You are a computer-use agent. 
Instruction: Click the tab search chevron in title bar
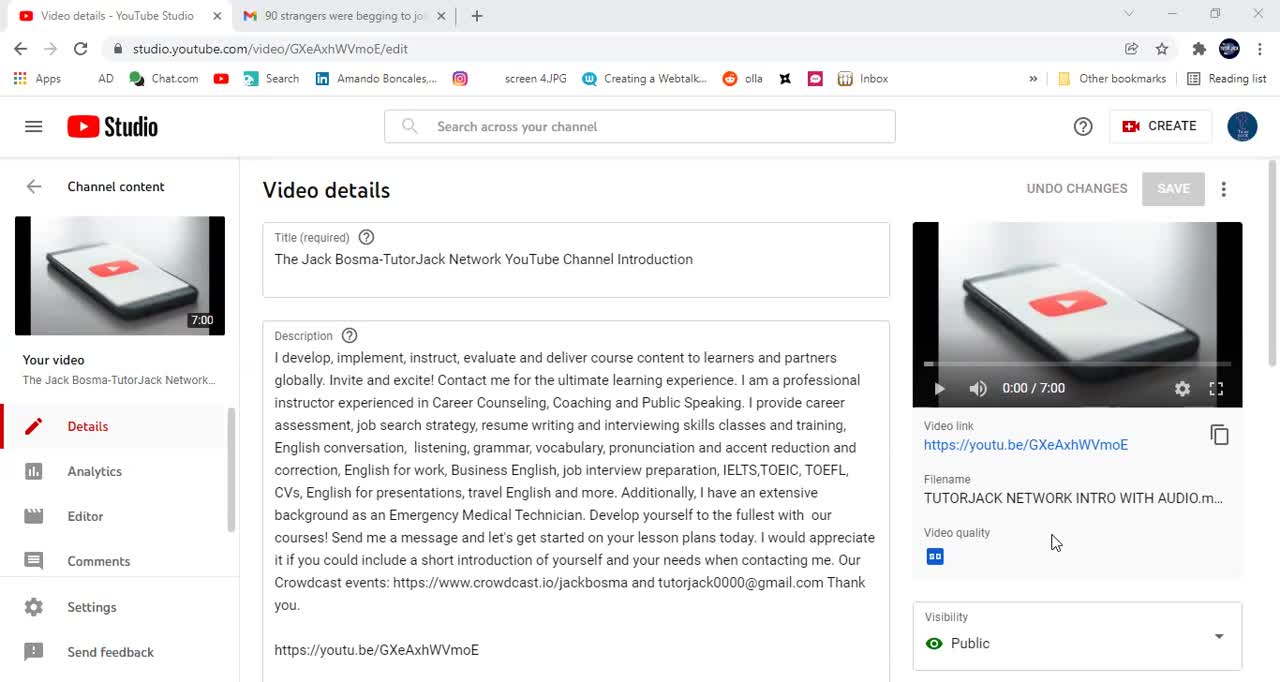[1129, 14]
